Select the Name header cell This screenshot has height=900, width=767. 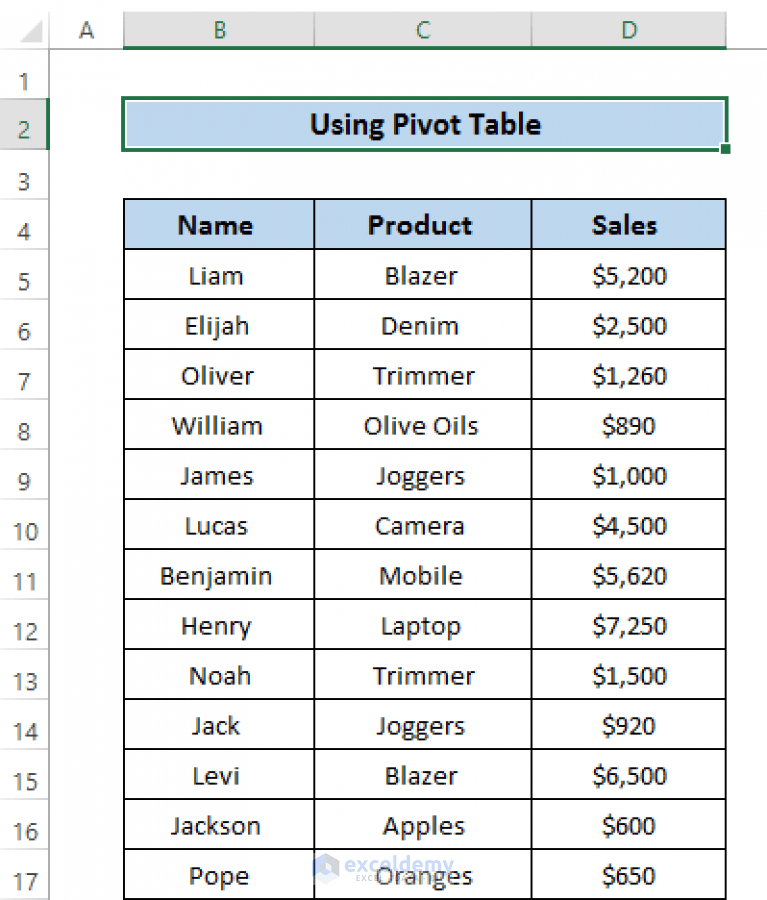(x=218, y=224)
